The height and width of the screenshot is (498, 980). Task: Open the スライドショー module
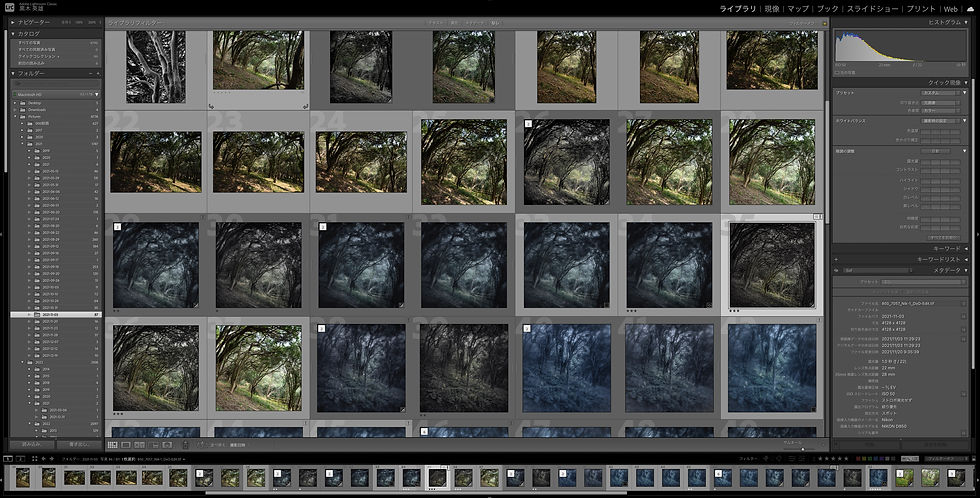tap(872, 9)
